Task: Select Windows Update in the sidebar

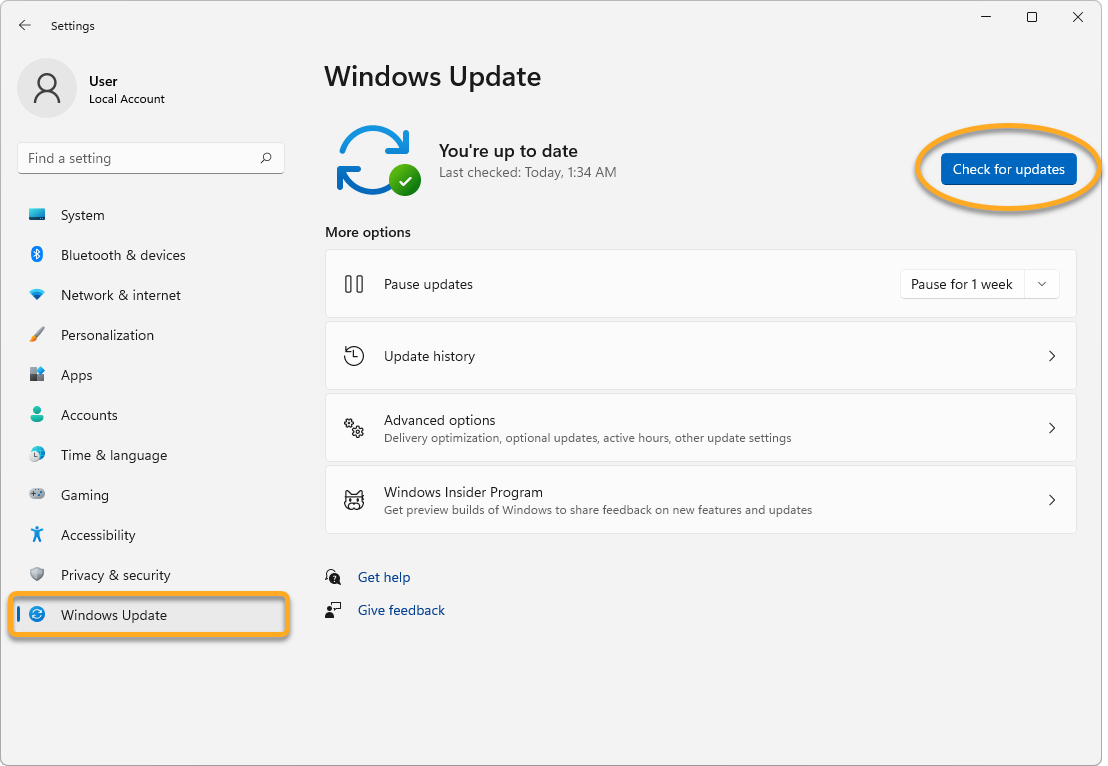Action: pos(114,615)
